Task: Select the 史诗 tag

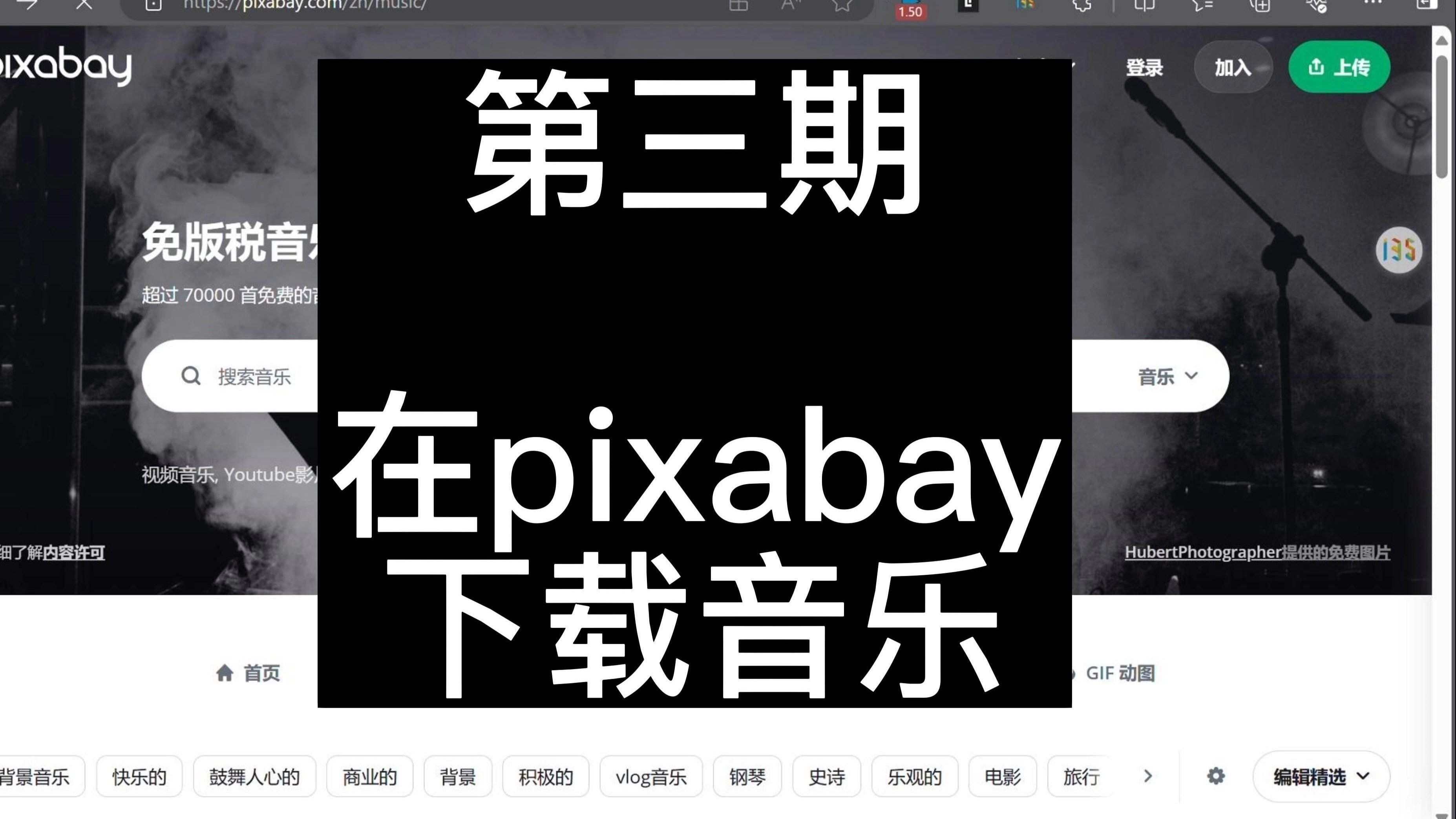Action: click(826, 777)
